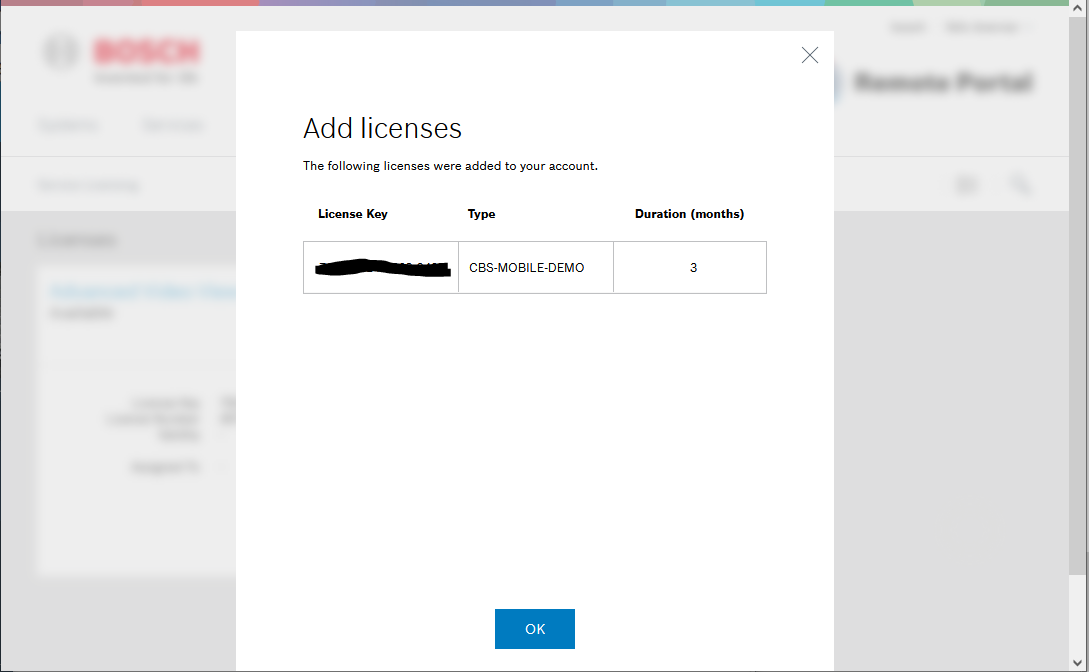Click the Add licenses dialog heading

382,129
